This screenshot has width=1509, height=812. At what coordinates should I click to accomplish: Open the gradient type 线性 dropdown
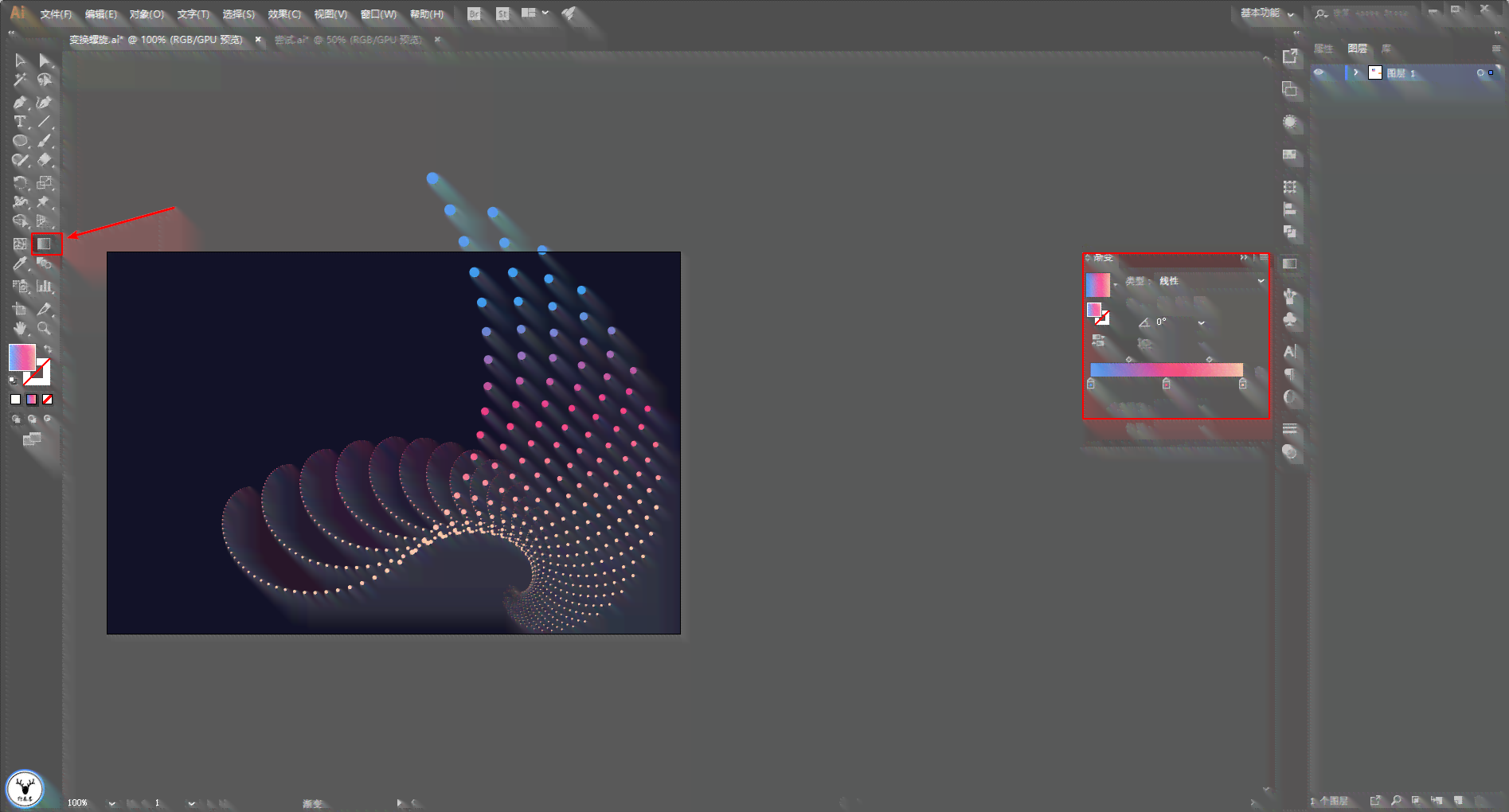click(1210, 281)
